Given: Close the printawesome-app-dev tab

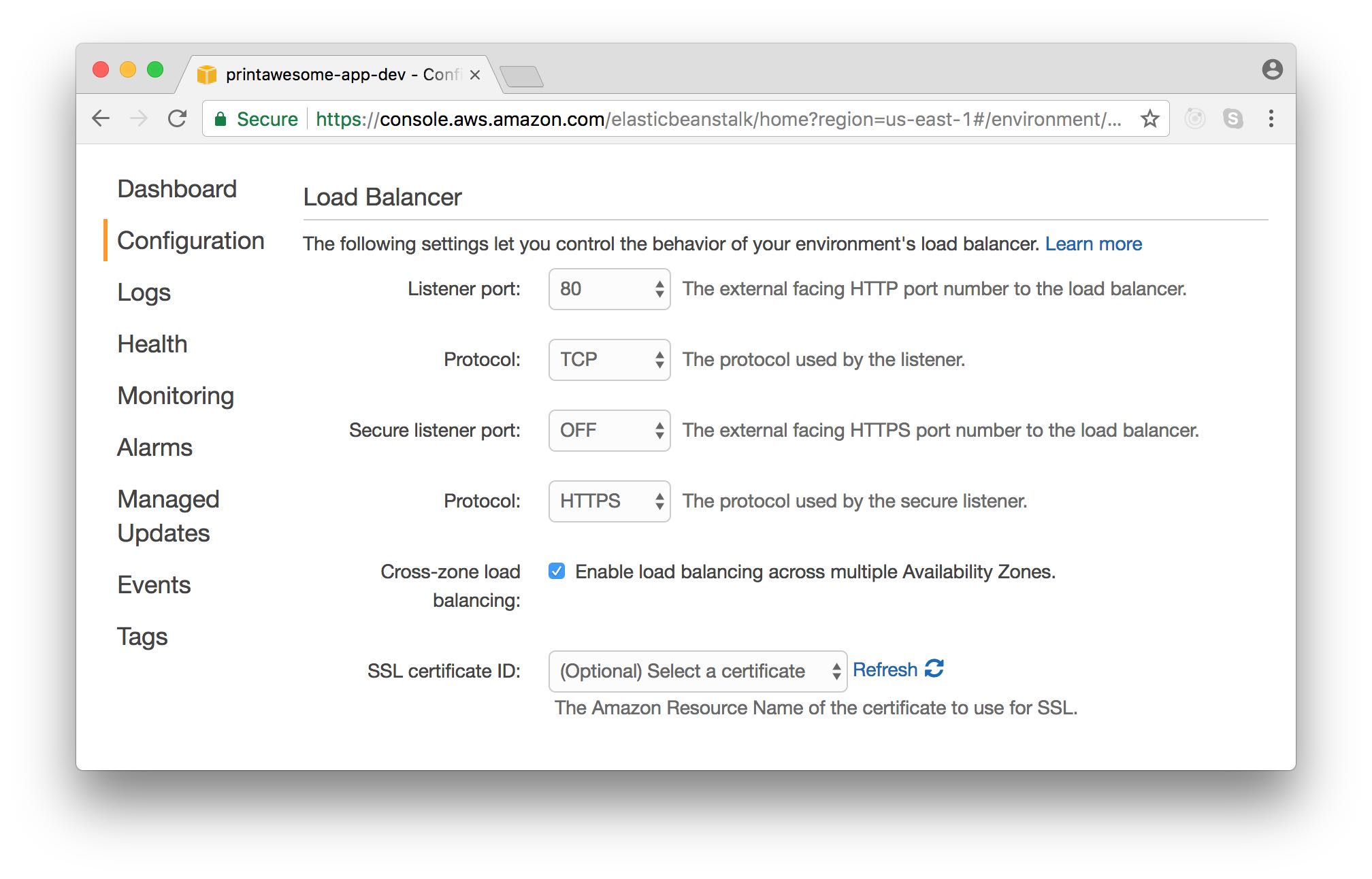Looking at the screenshot, I should click(x=475, y=75).
